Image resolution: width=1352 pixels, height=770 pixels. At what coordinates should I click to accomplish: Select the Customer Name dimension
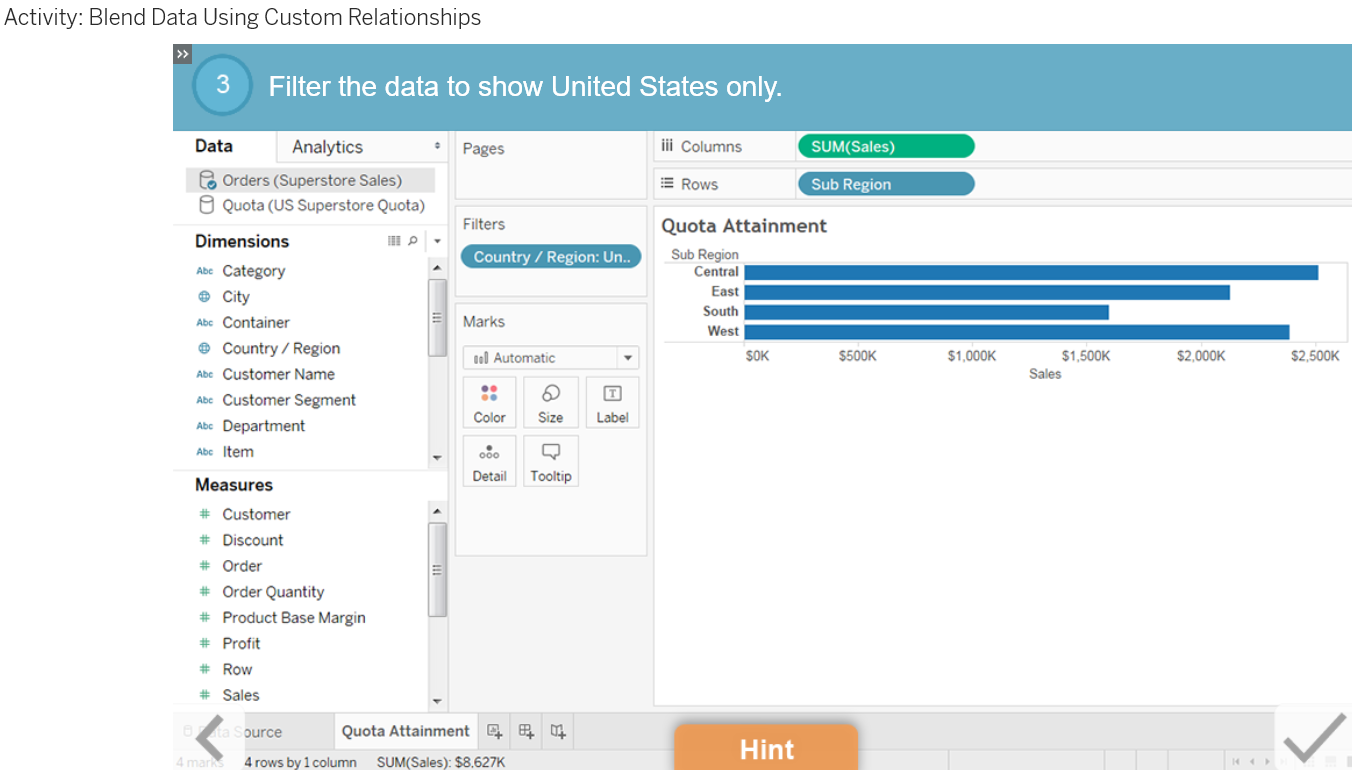[278, 374]
